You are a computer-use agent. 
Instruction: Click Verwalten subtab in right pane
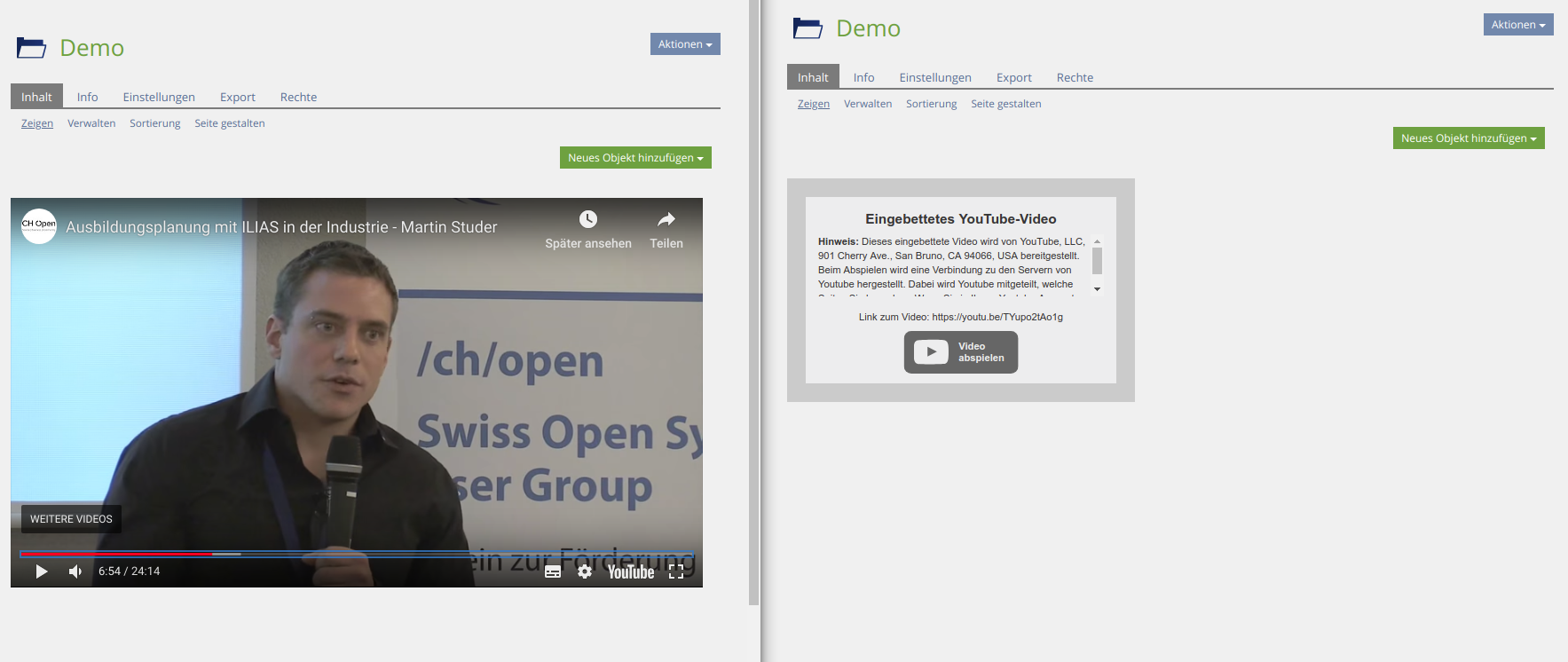click(x=868, y=104)
